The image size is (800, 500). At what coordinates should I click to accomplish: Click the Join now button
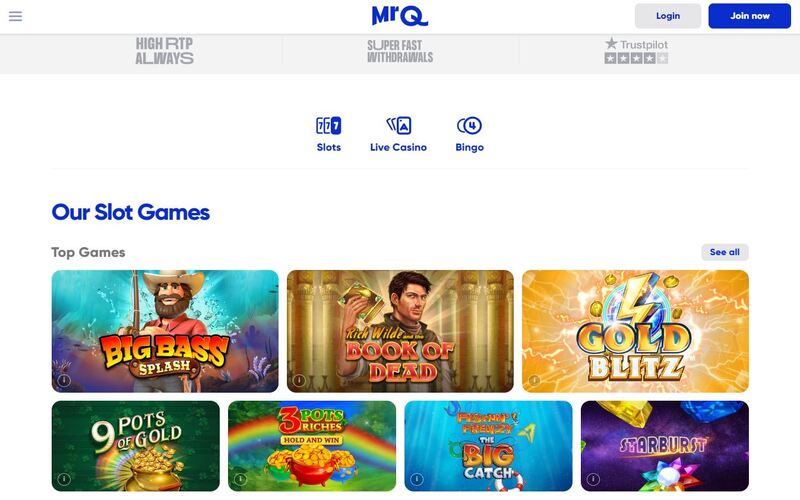click(749, 16)
